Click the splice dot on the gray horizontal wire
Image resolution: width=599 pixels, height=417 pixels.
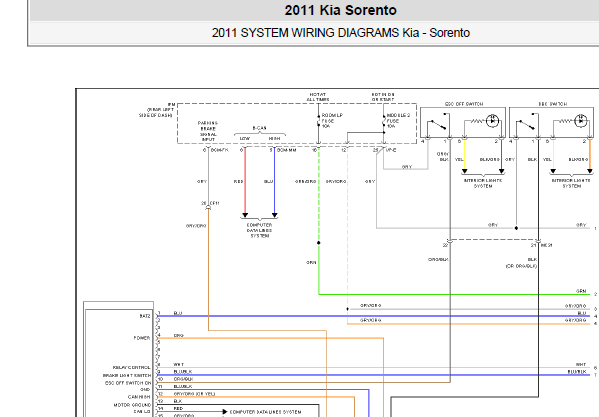click(516, 228)
